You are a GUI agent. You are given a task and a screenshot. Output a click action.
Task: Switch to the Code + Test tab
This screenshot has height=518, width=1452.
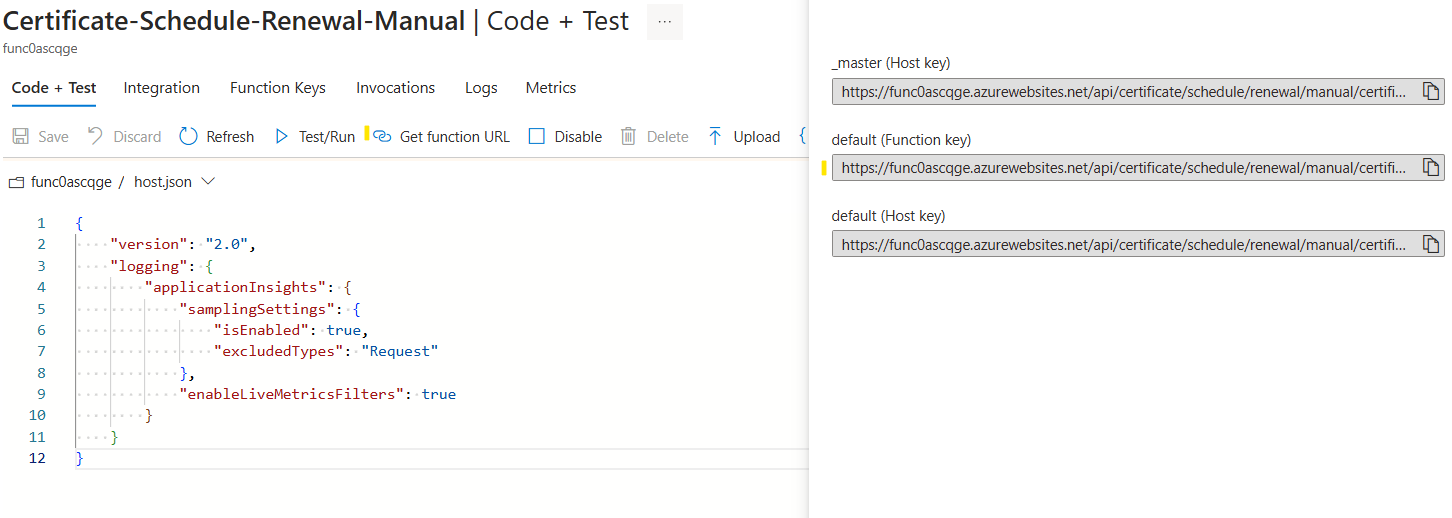[x=54, y=88]
